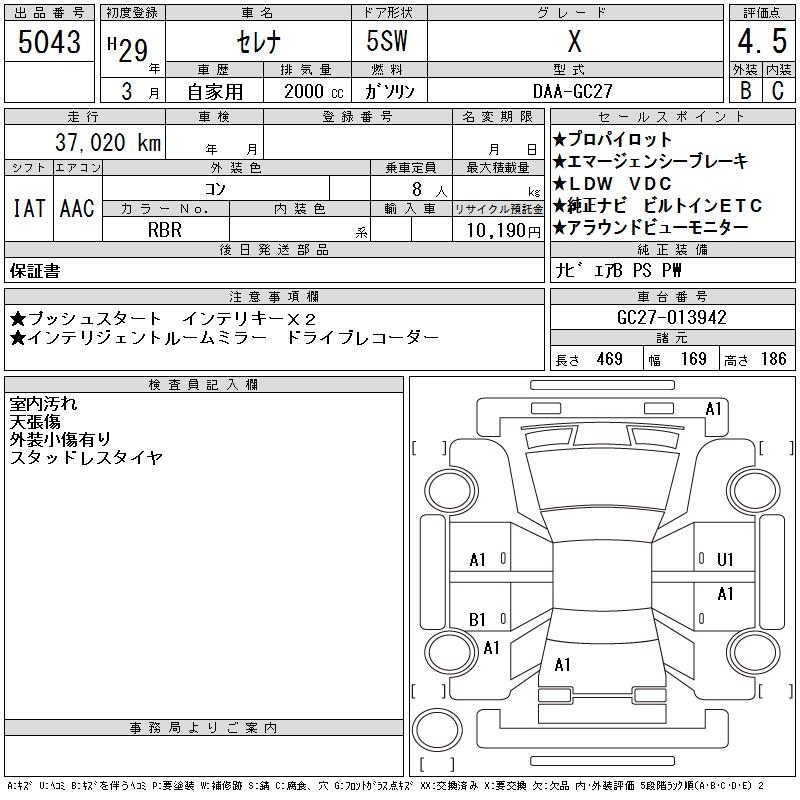800x800 pixels.
Task: Click the car name セレナ
Action: [258, 42]
